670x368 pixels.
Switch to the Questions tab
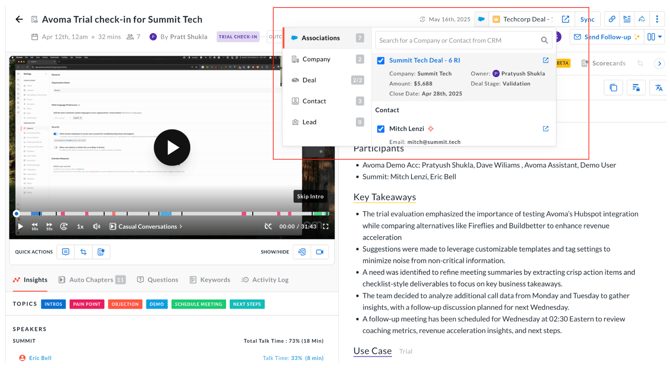tap(157, 280)
